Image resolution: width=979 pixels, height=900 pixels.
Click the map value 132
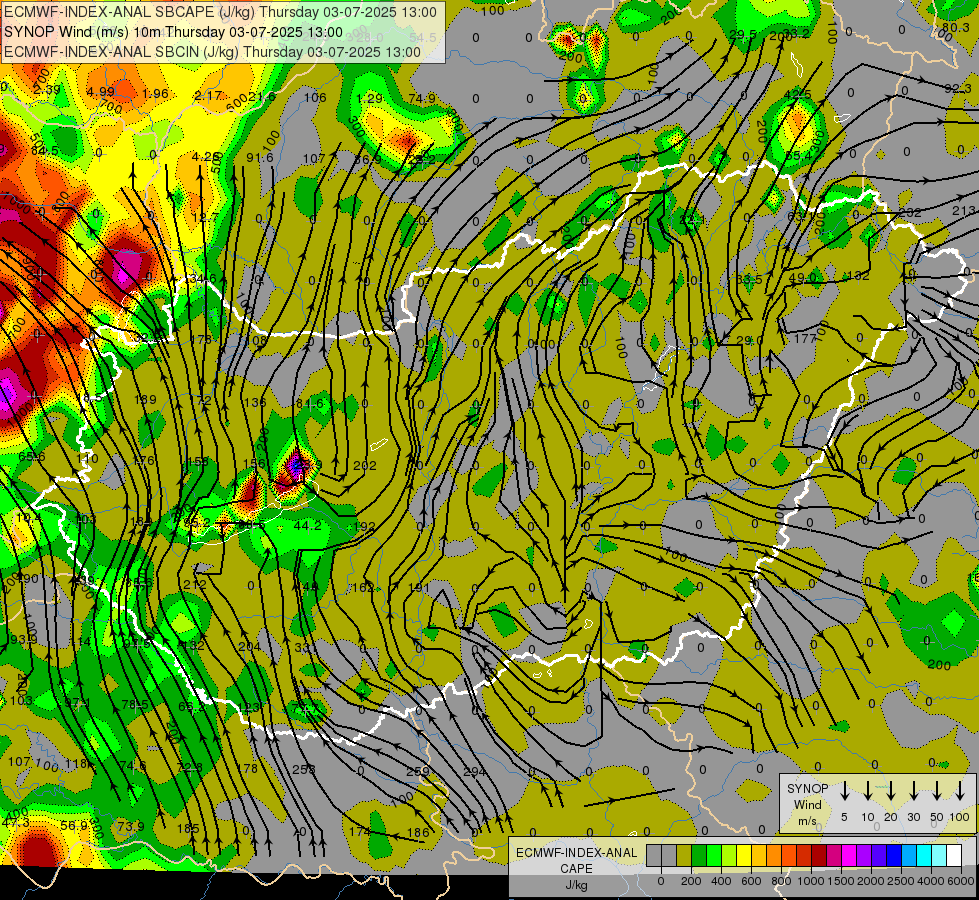858,275
